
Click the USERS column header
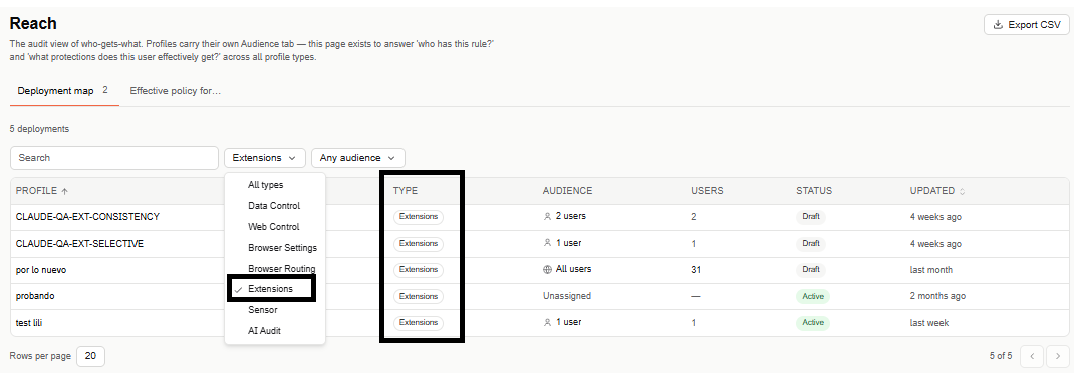click(x=707, y=191)
